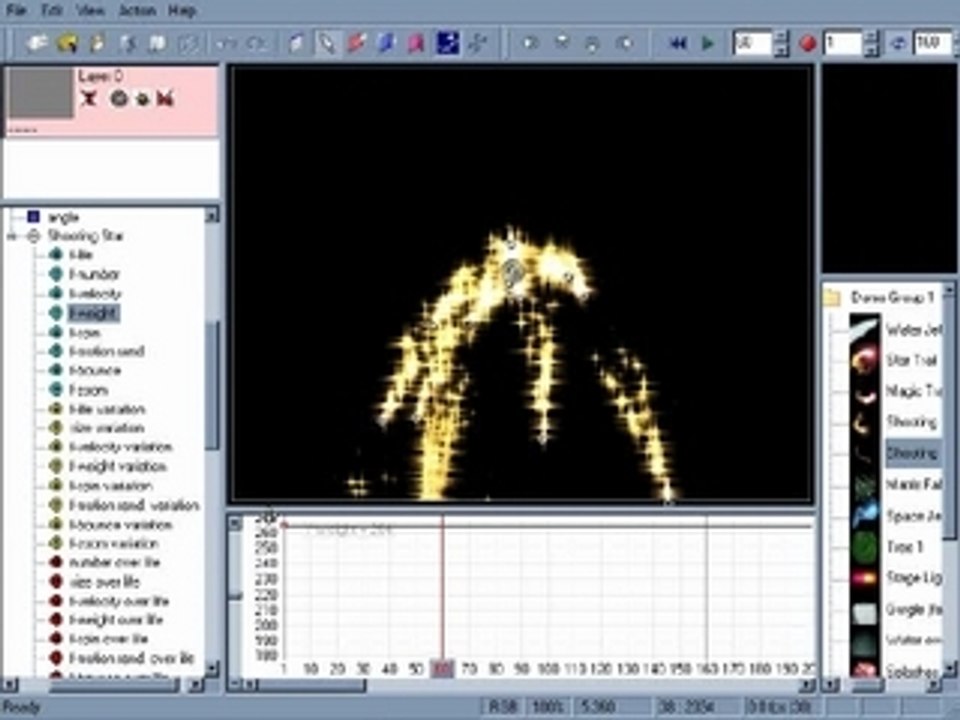The width and height of the screenshot is (960, 720).
Task: Select the life property
Action: pyautogui.click(x=81, y=255)
